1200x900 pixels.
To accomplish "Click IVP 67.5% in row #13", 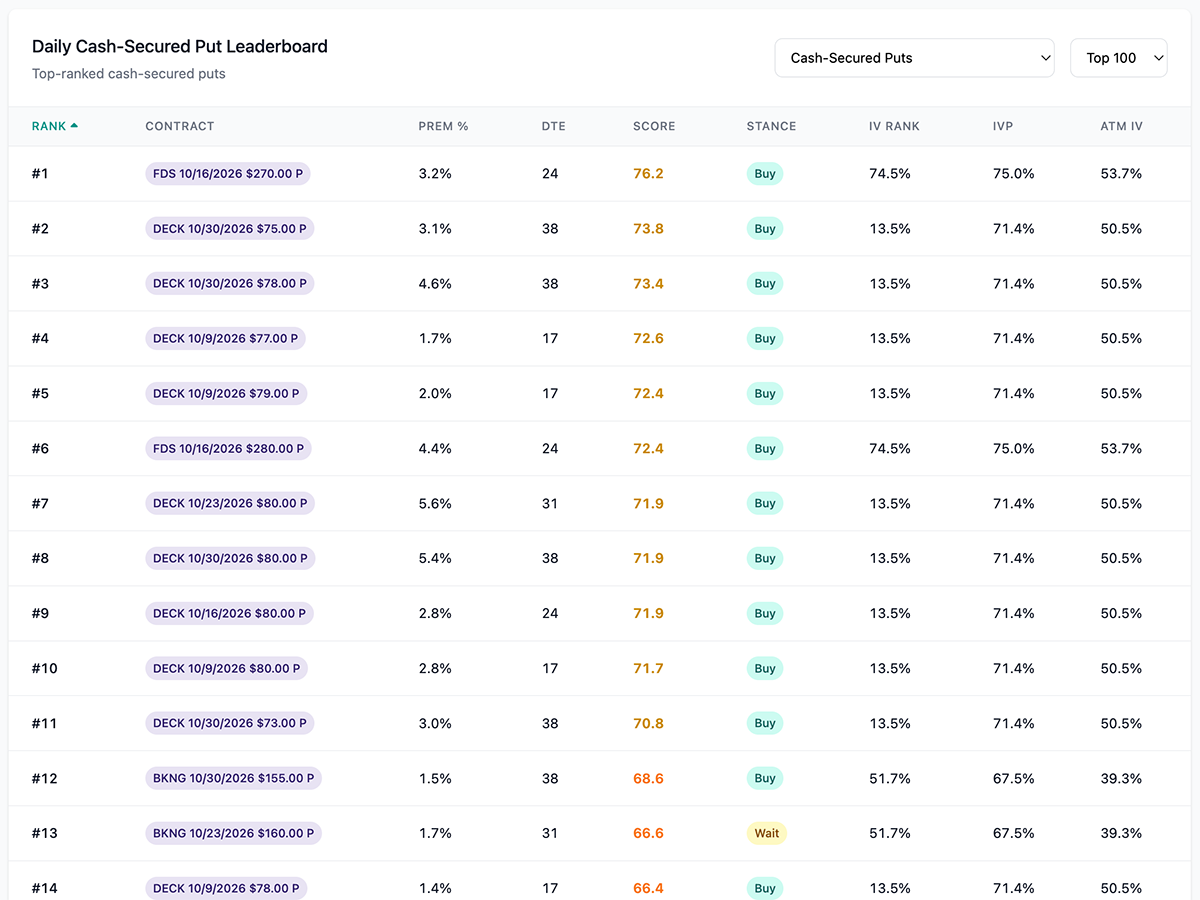I will coord(1014,834).
